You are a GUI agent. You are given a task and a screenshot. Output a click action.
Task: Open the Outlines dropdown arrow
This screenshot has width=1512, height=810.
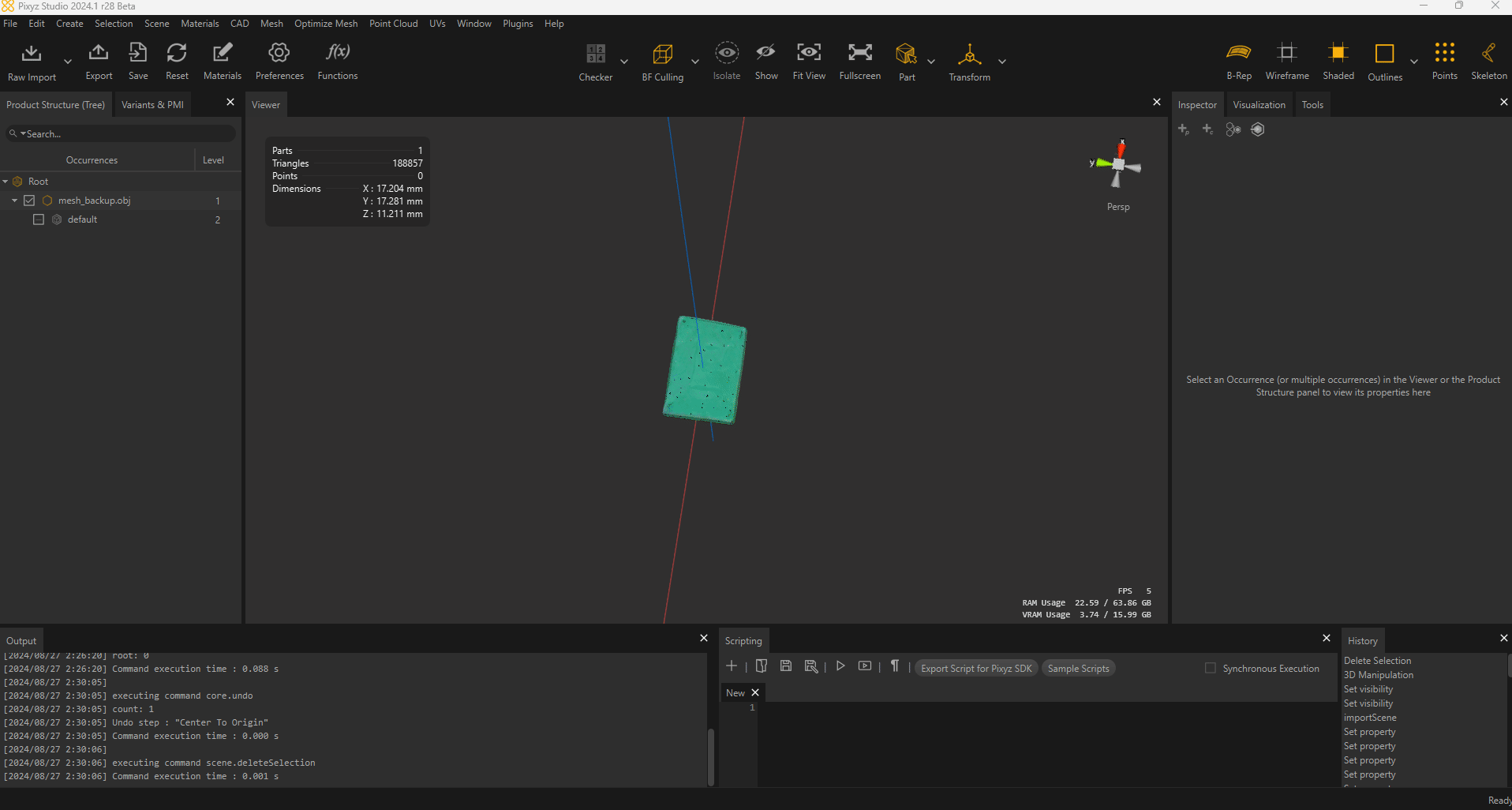click(1414, 62)
